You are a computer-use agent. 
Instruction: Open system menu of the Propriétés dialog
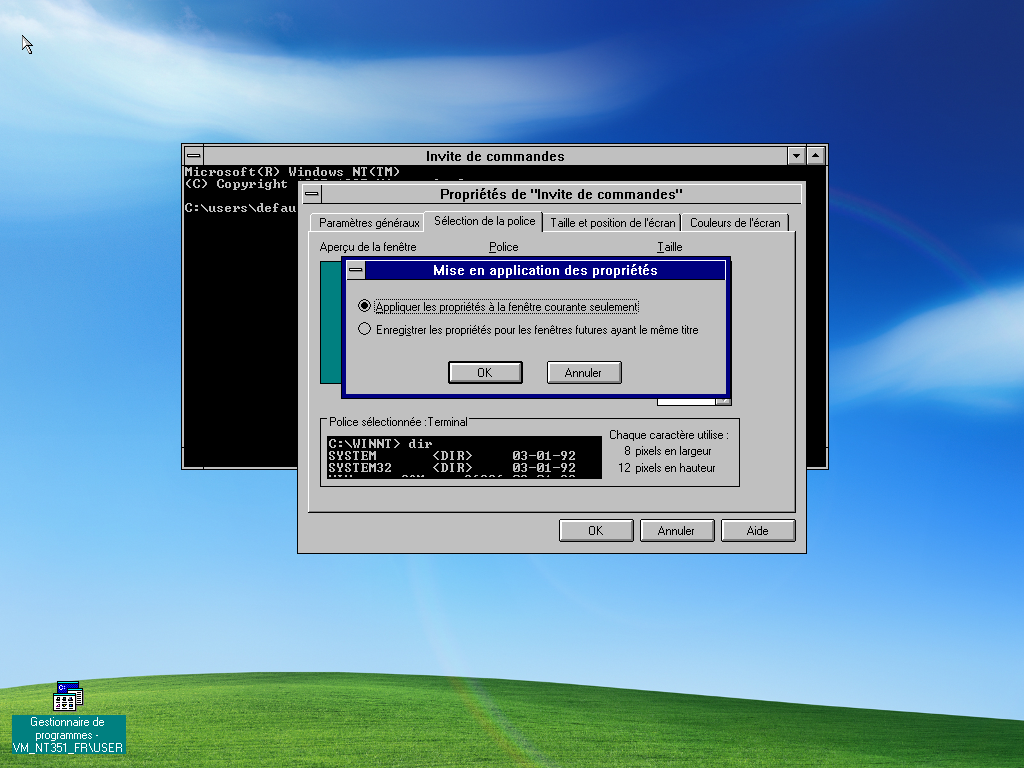(x=312, y=194)
